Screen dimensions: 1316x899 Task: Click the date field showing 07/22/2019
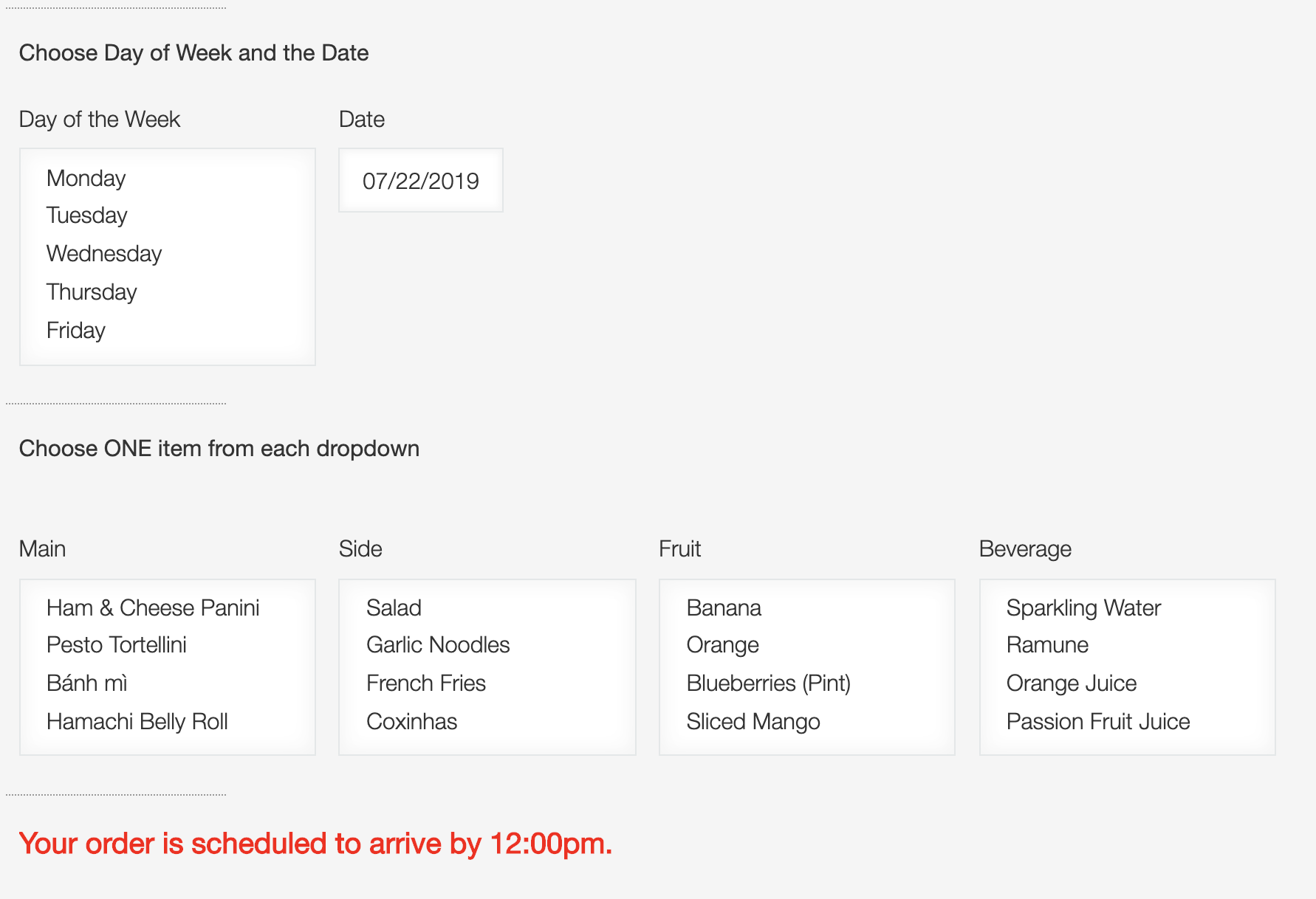pos(420,180)
